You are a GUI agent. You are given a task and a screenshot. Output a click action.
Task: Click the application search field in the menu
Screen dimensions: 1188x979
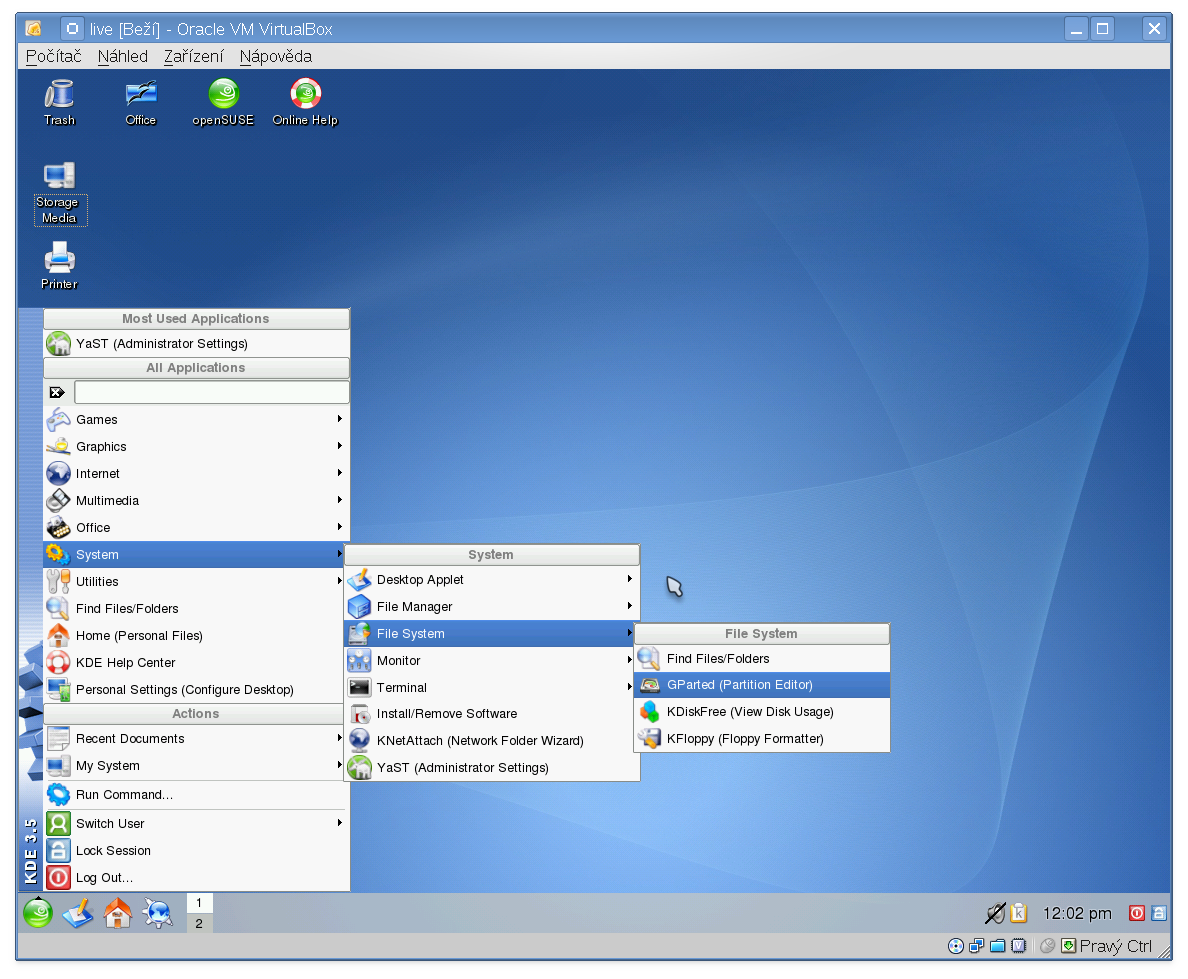(211, 393)
